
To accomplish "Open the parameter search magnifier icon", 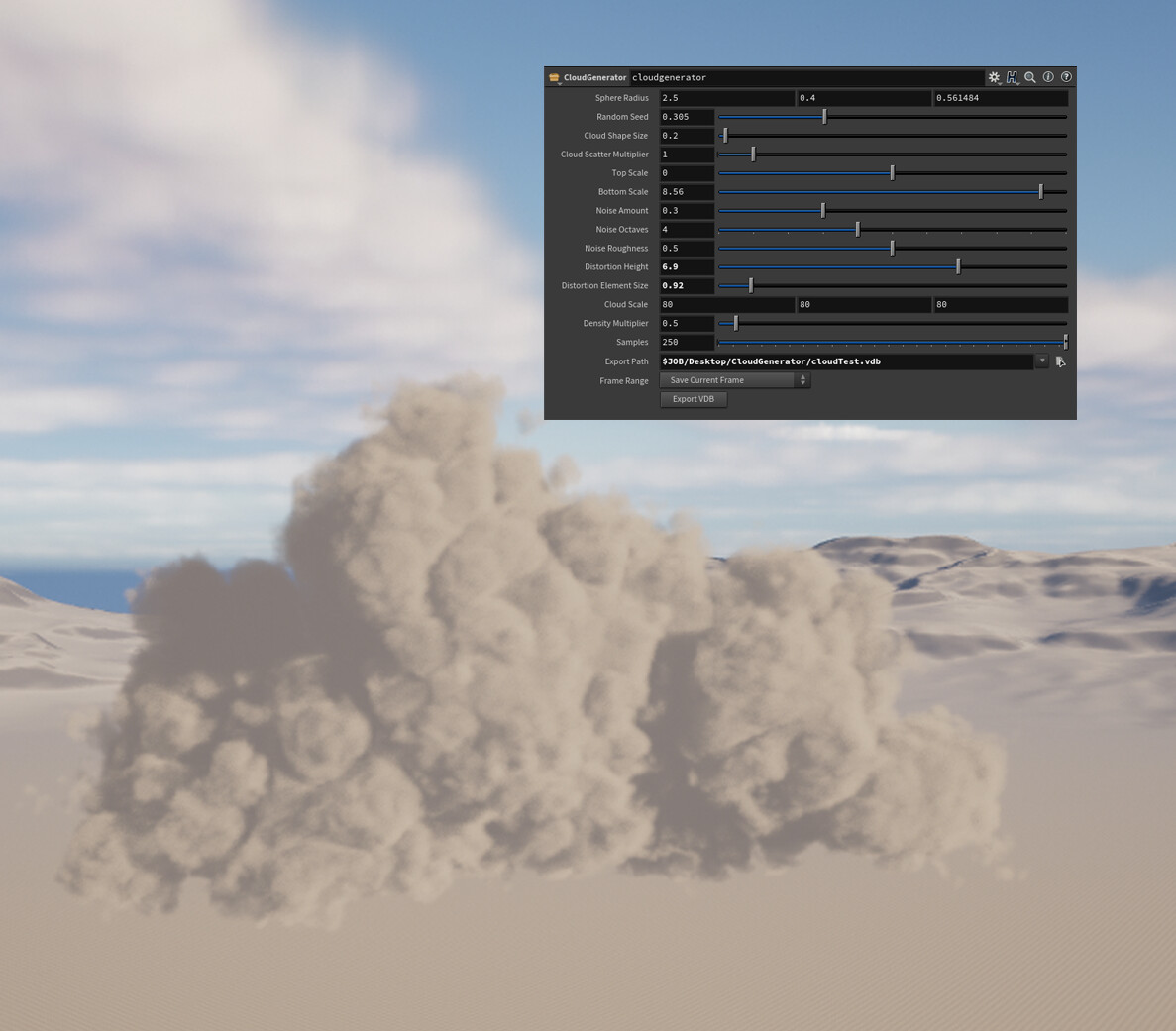I will click(x=1030, y=77).
